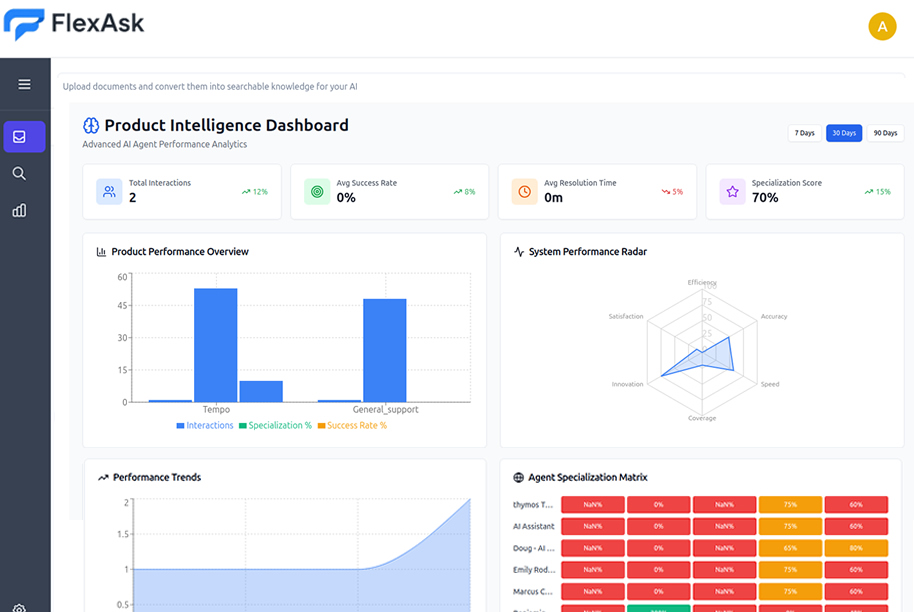
Task: Click the first NaN% cell in Emily's row
Action: [x=593, y=570]
